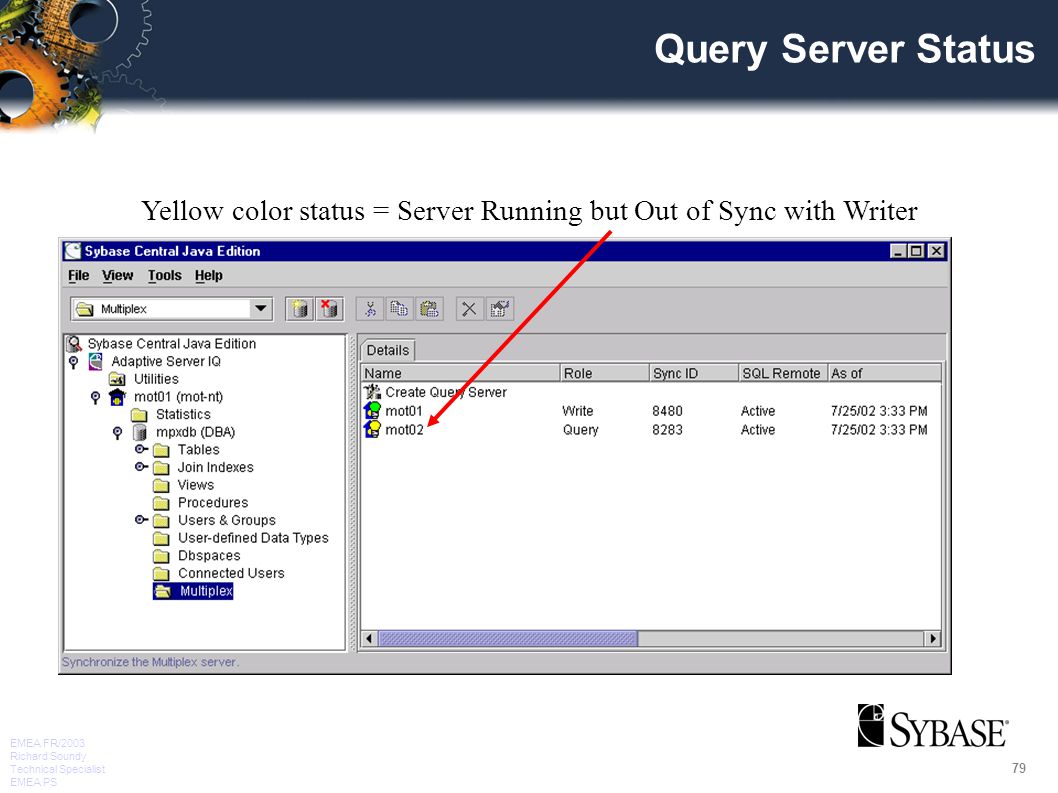Click the As of timestamp in mot01 row
Viewport: 1058px width, 793px height.
point(879,411)
